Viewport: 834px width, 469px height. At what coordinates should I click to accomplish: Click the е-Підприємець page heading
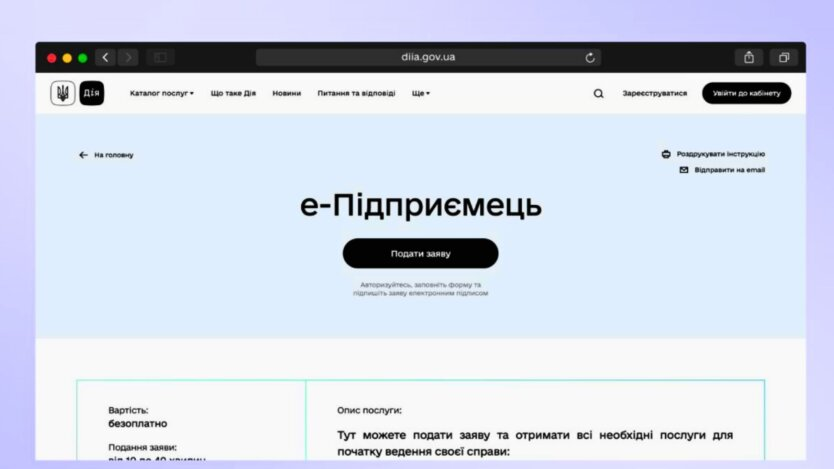coord(421,206)
